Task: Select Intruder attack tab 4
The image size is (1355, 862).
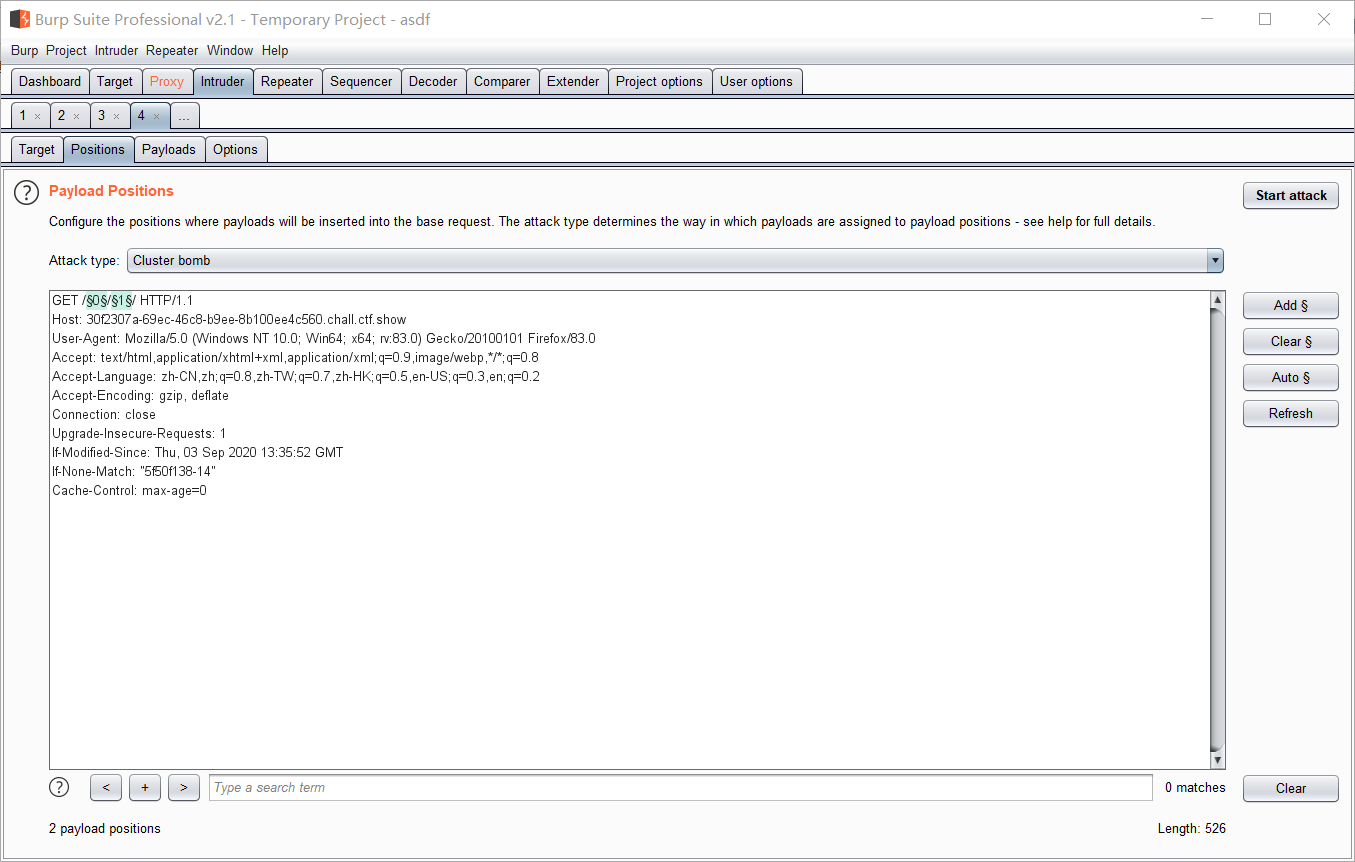Action: (x=141, y=116)
